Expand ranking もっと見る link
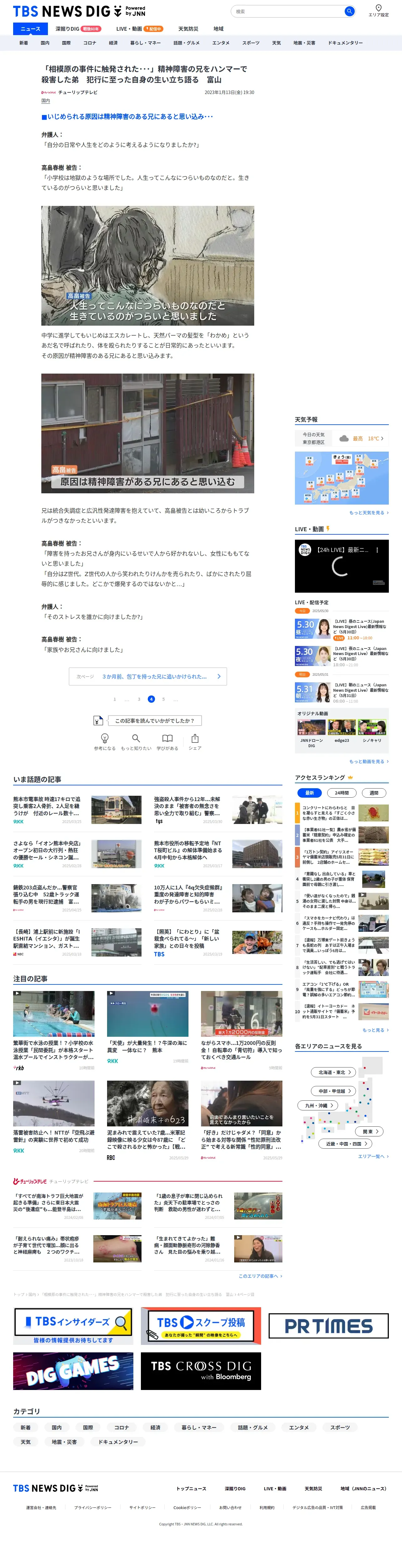 (375, 1029)
